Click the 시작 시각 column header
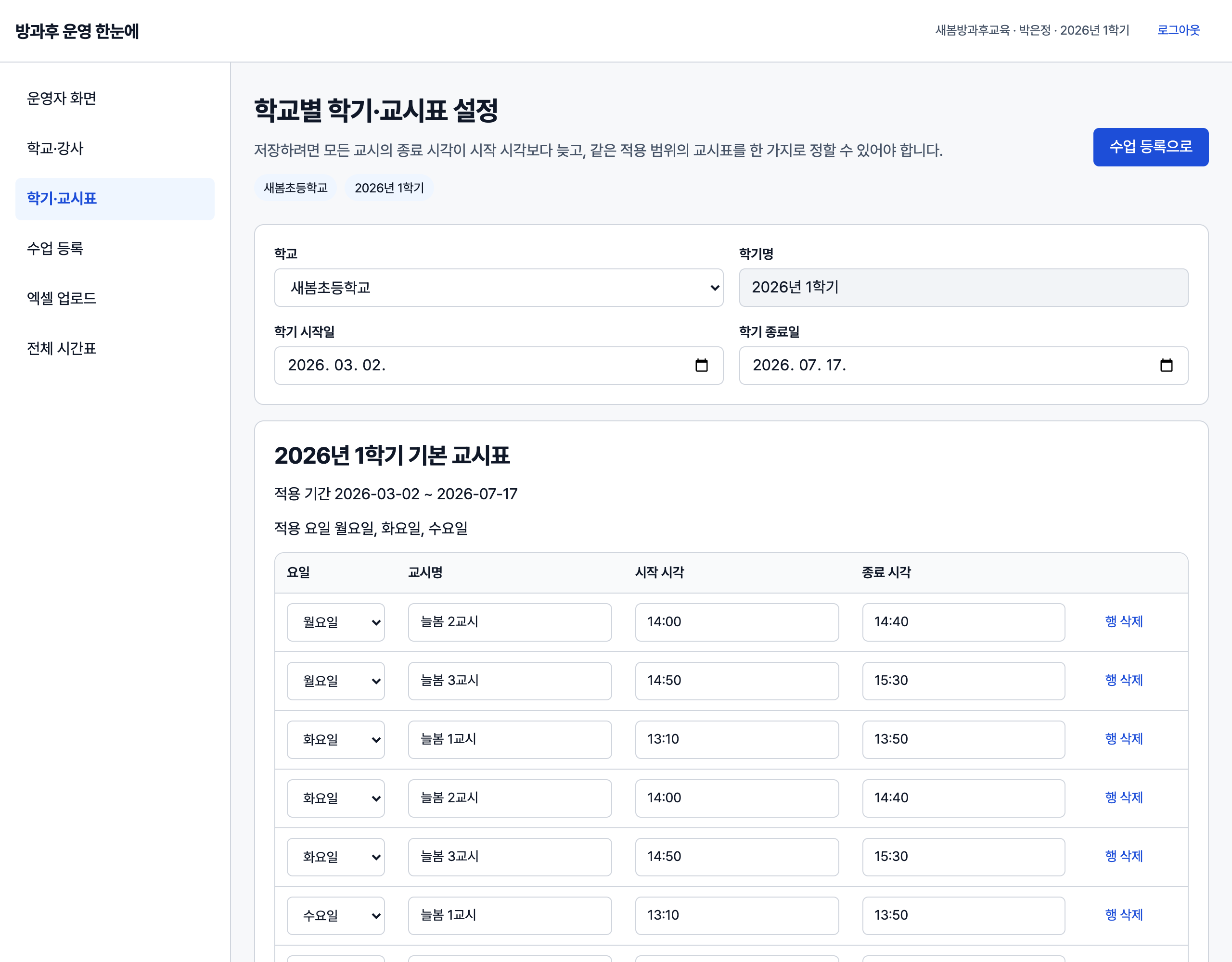 click(x=659, y=572)
